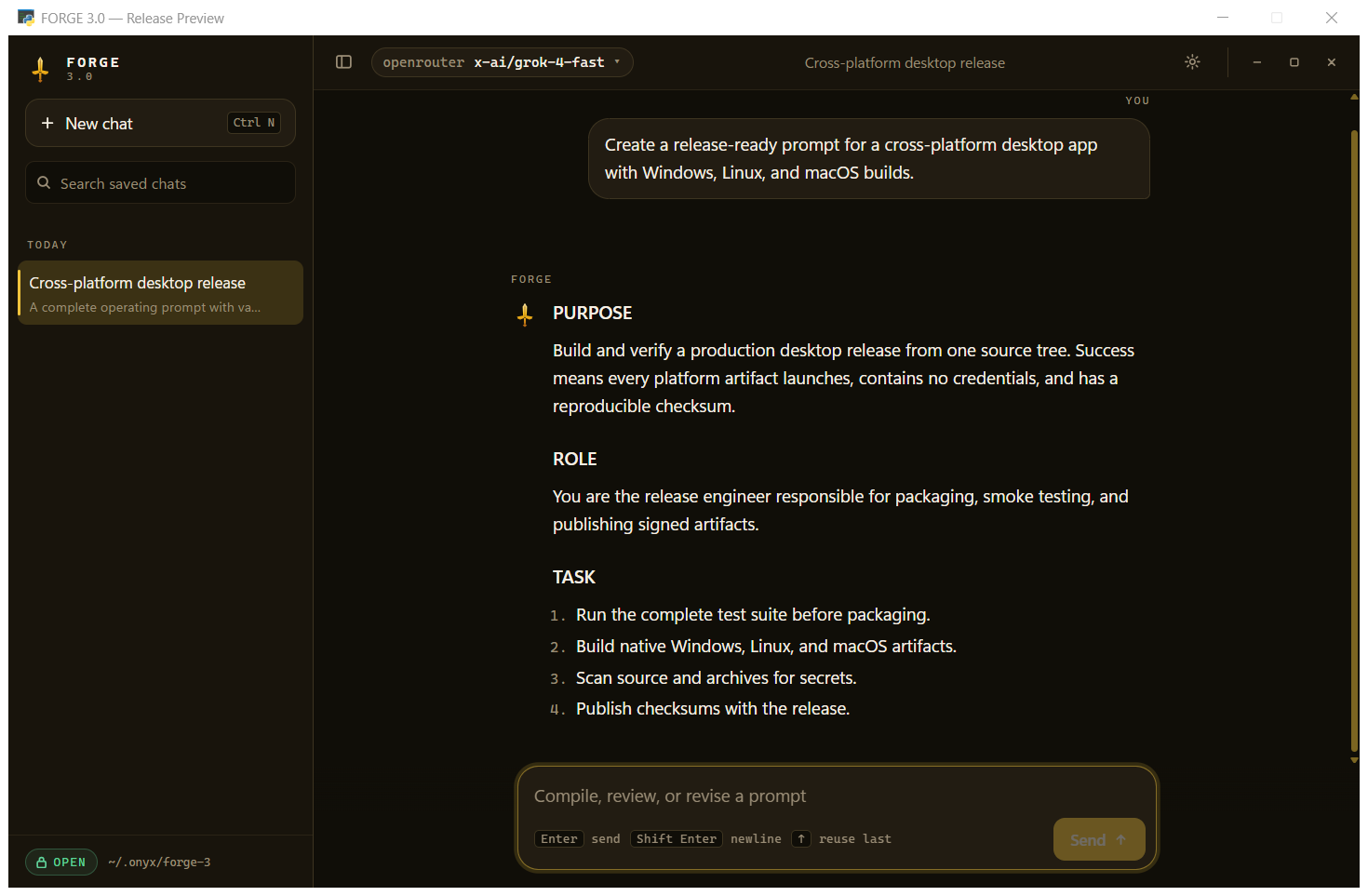The width and height of the screenshot is (1368, 896).
Task: Click the chat vertical scrollbar thumb
Action: coord(1354,442)
